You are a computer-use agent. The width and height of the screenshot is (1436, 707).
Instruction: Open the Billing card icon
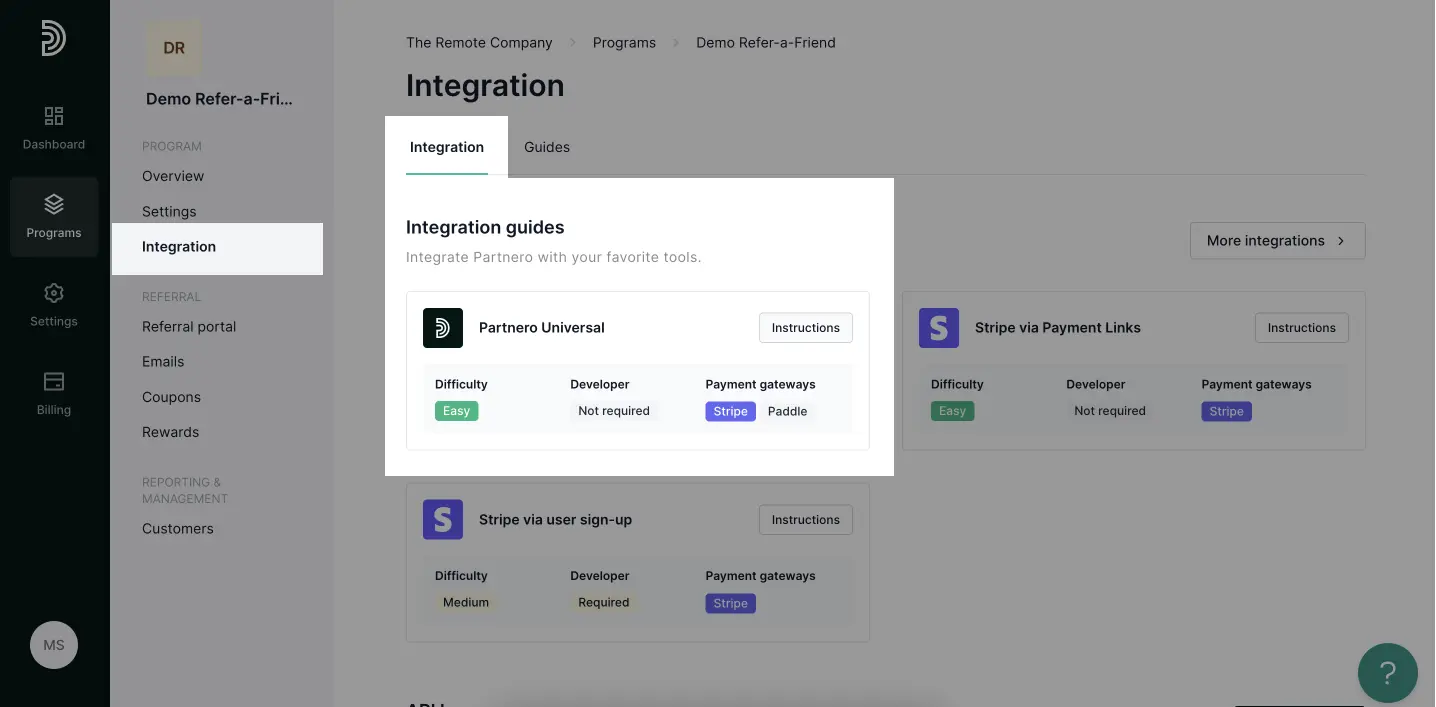[54, 381]
